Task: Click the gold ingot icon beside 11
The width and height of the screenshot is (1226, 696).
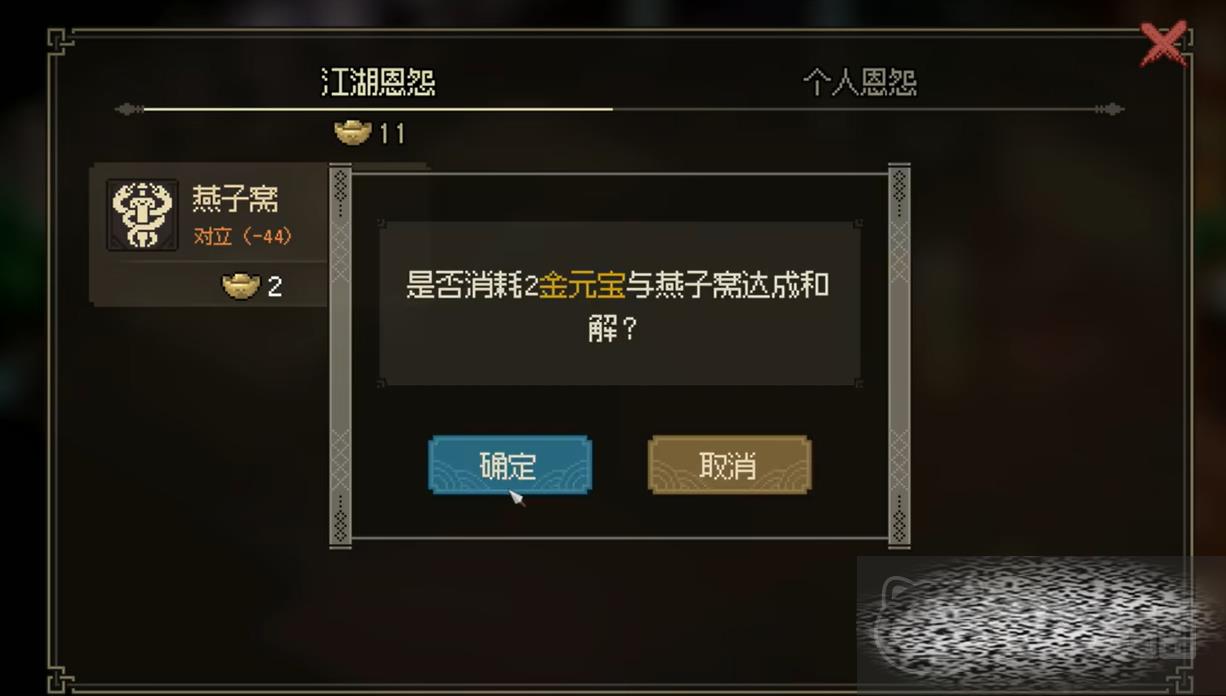Action: [352, 132]
